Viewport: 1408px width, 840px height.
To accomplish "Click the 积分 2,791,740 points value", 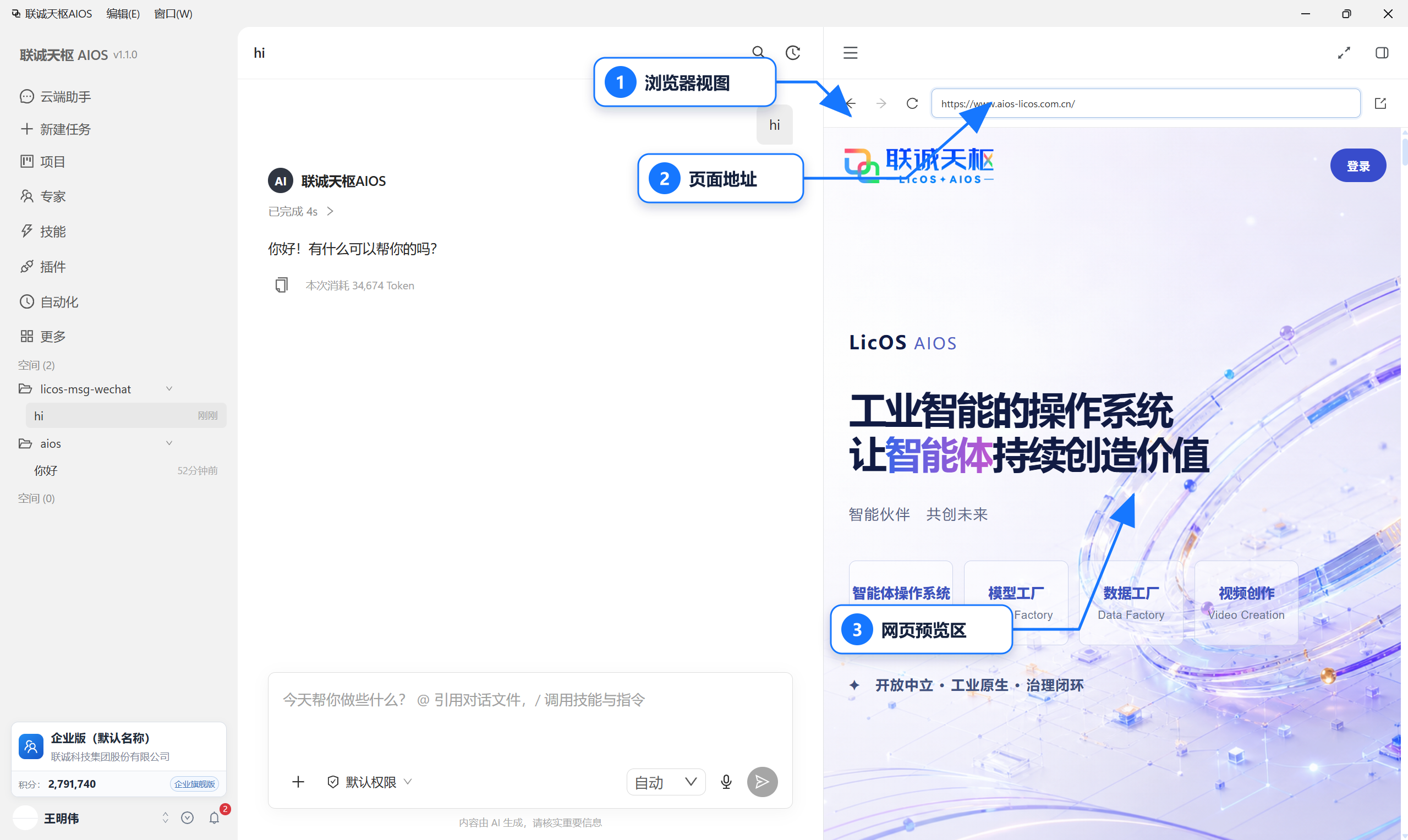I will tap(72, 784).
